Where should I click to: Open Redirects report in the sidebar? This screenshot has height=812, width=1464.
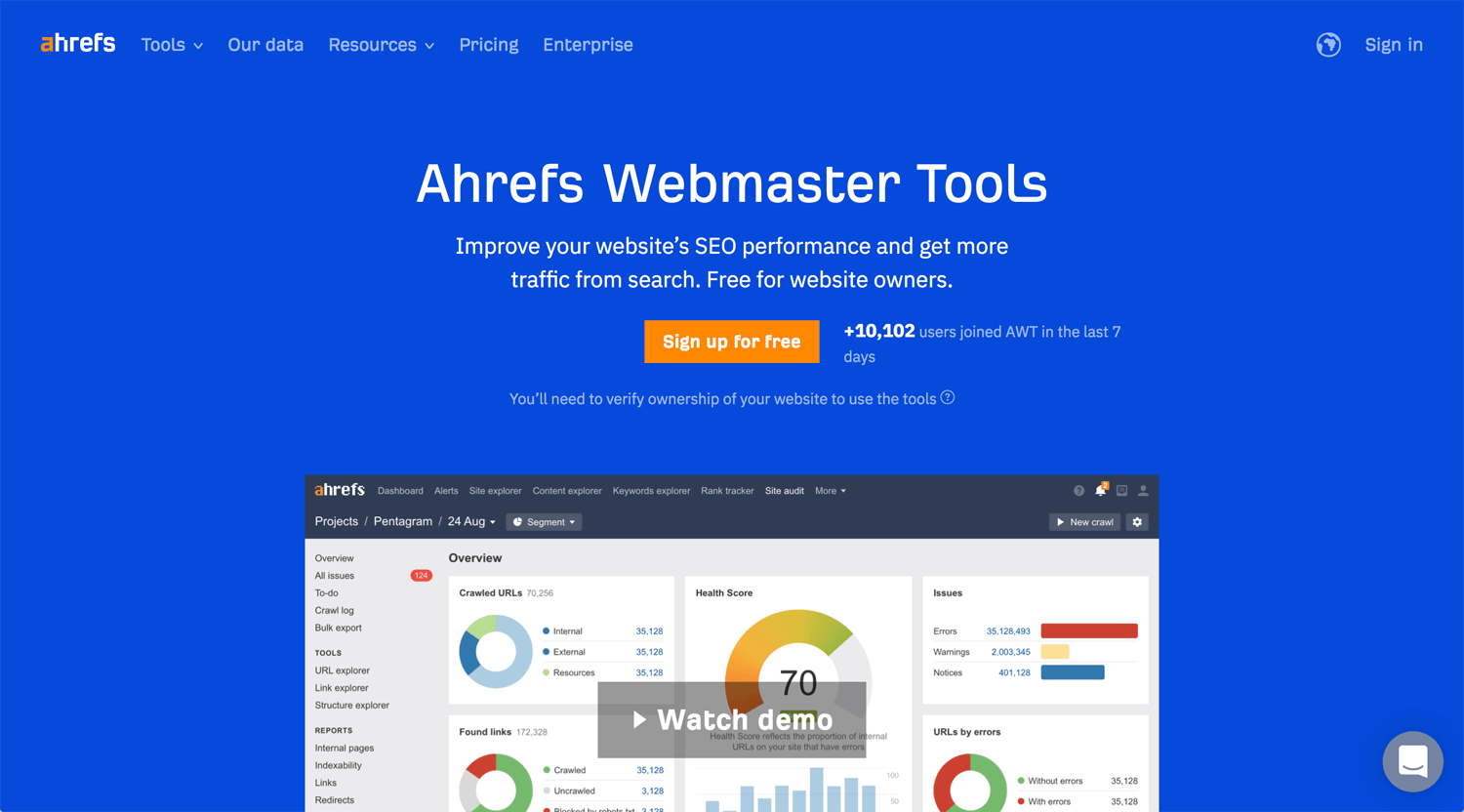pos(335,800)
